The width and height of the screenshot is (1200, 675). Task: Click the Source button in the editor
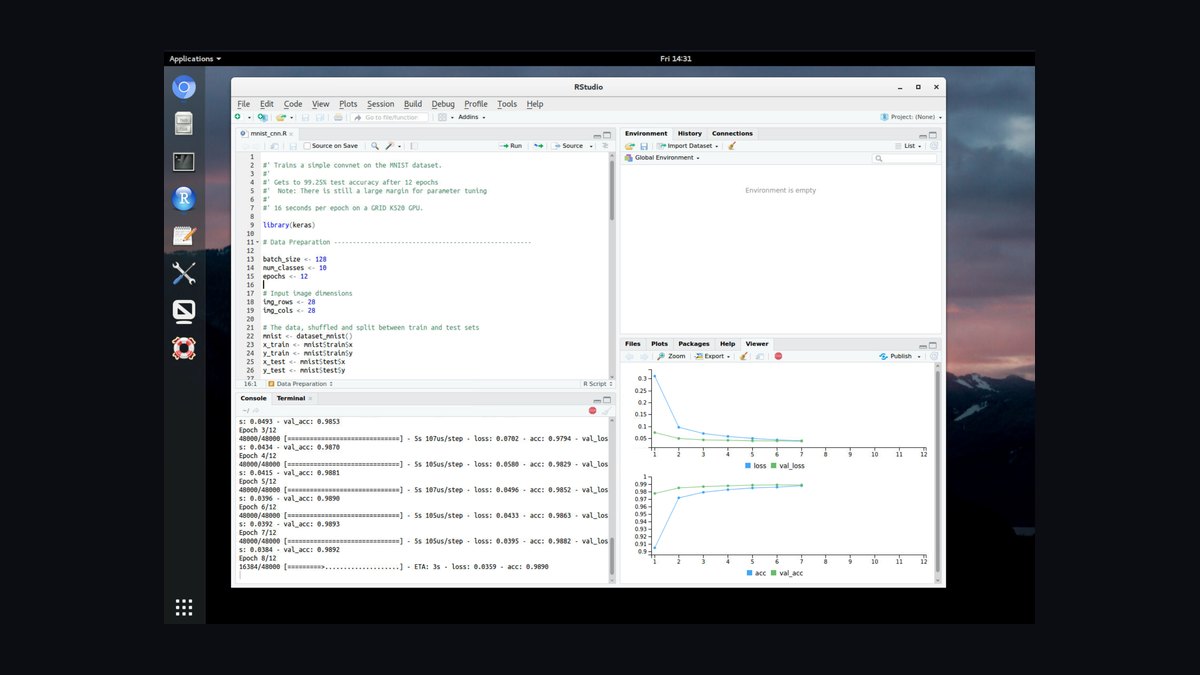pos(569,146)
